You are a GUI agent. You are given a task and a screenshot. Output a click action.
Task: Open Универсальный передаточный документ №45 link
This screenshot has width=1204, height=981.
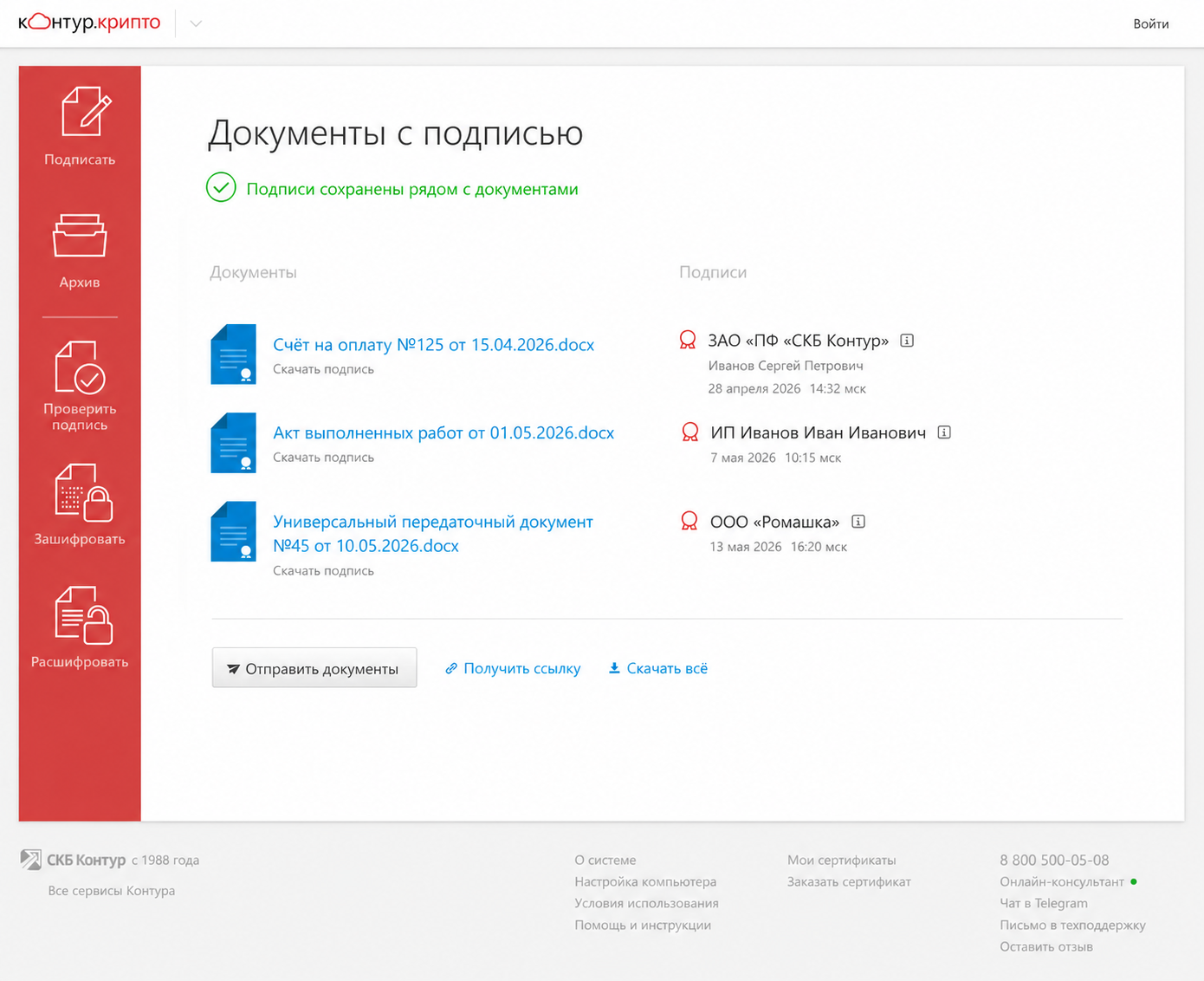click(x=433, y=534)
